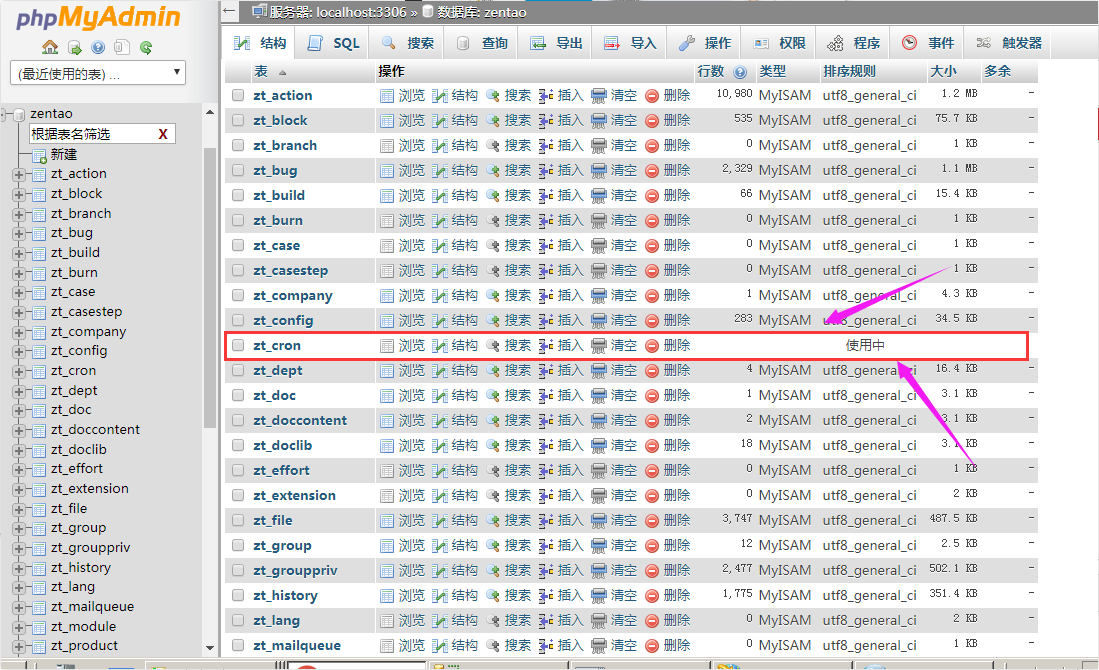Open the 触发器 triggers tab
Viewport: 1099px width, 670px height.
1009,43
